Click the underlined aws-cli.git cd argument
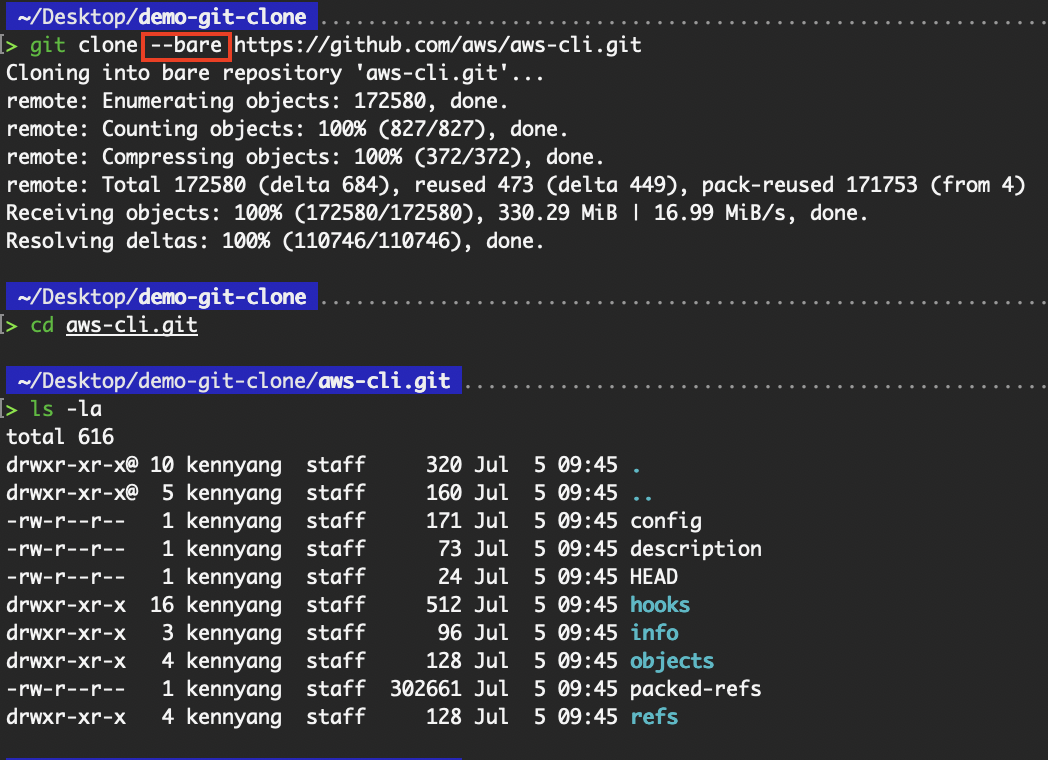This screenshot has height=760, width=1048. tap(132, 326)
